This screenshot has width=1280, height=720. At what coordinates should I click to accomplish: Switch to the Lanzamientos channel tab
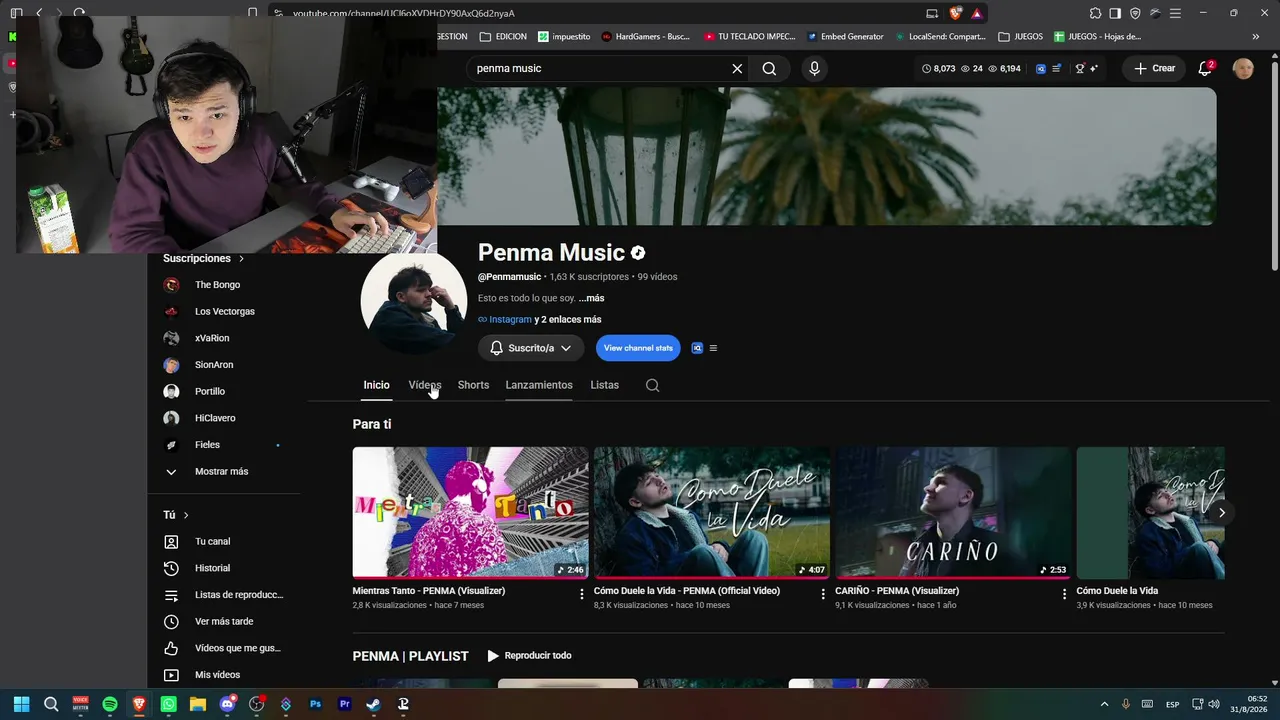click(x=539, y=385)
